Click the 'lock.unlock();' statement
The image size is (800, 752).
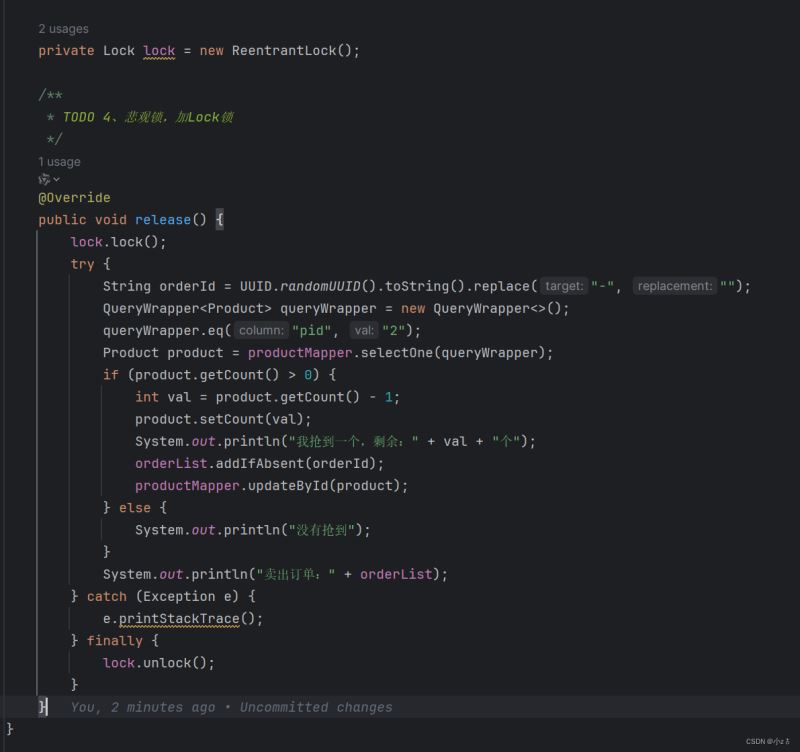point(159,663)
